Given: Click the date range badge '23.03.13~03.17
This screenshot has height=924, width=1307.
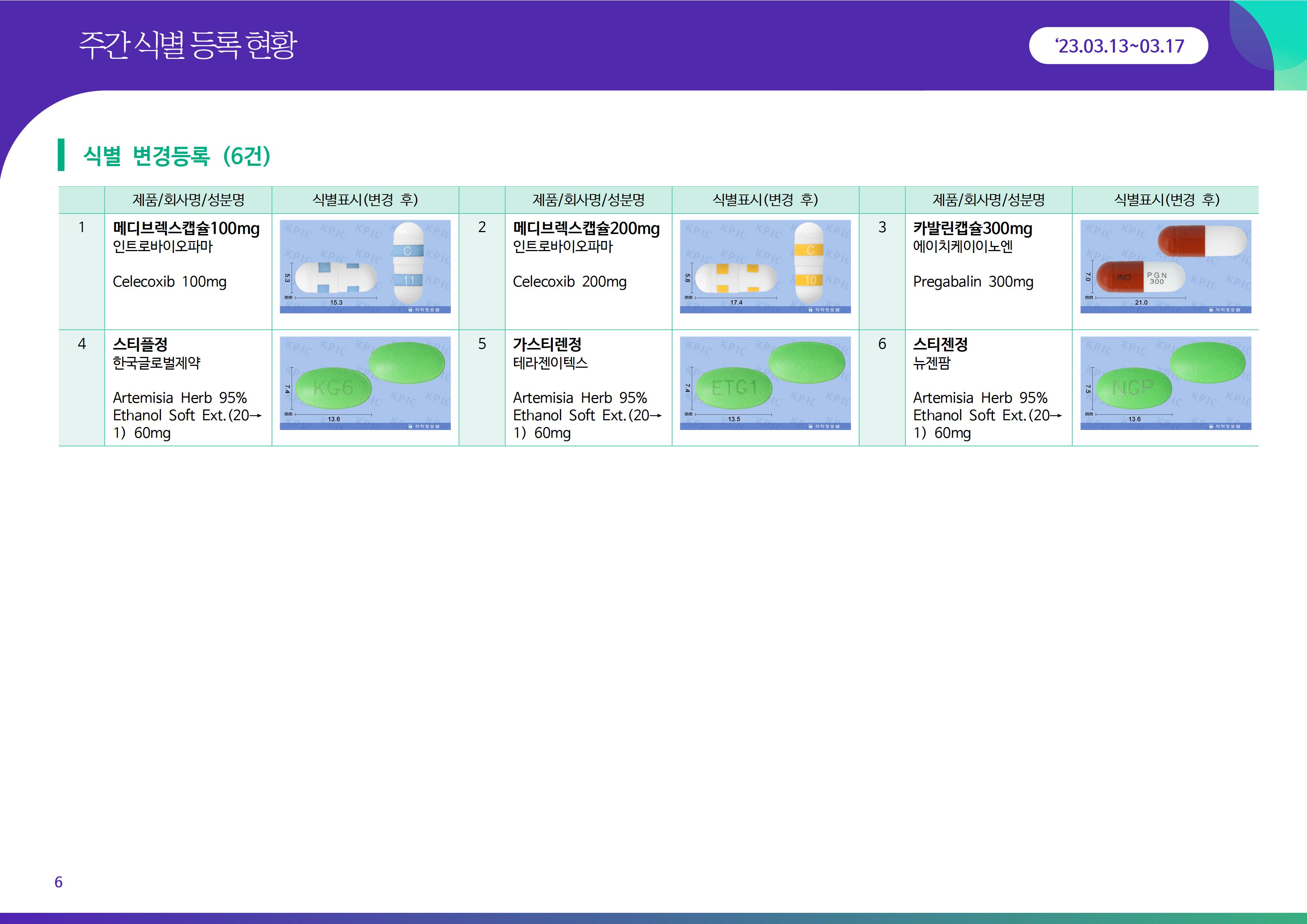Looking at the screenshot, I should (x=1118, y=45).
